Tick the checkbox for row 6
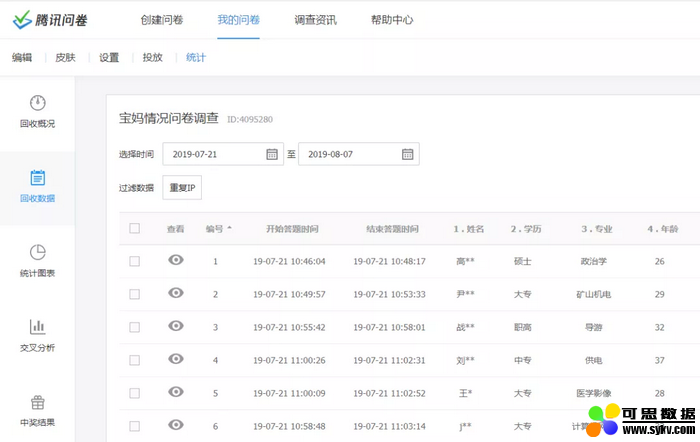This screenshot has width=700, height=442. pyautogui.click(x=134, y=426)
